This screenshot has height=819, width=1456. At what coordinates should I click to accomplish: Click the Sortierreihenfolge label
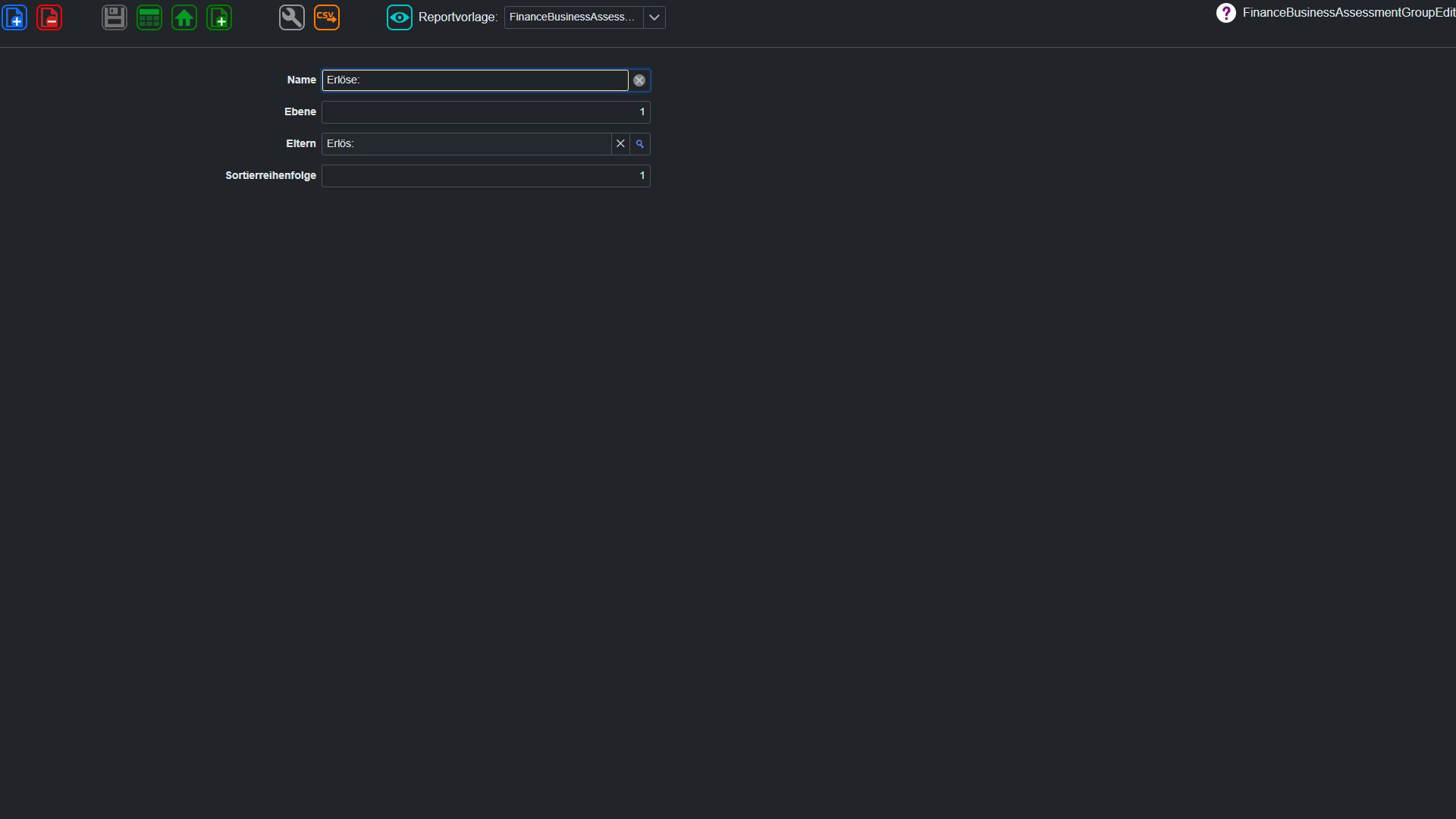click(x=271, y=176)
